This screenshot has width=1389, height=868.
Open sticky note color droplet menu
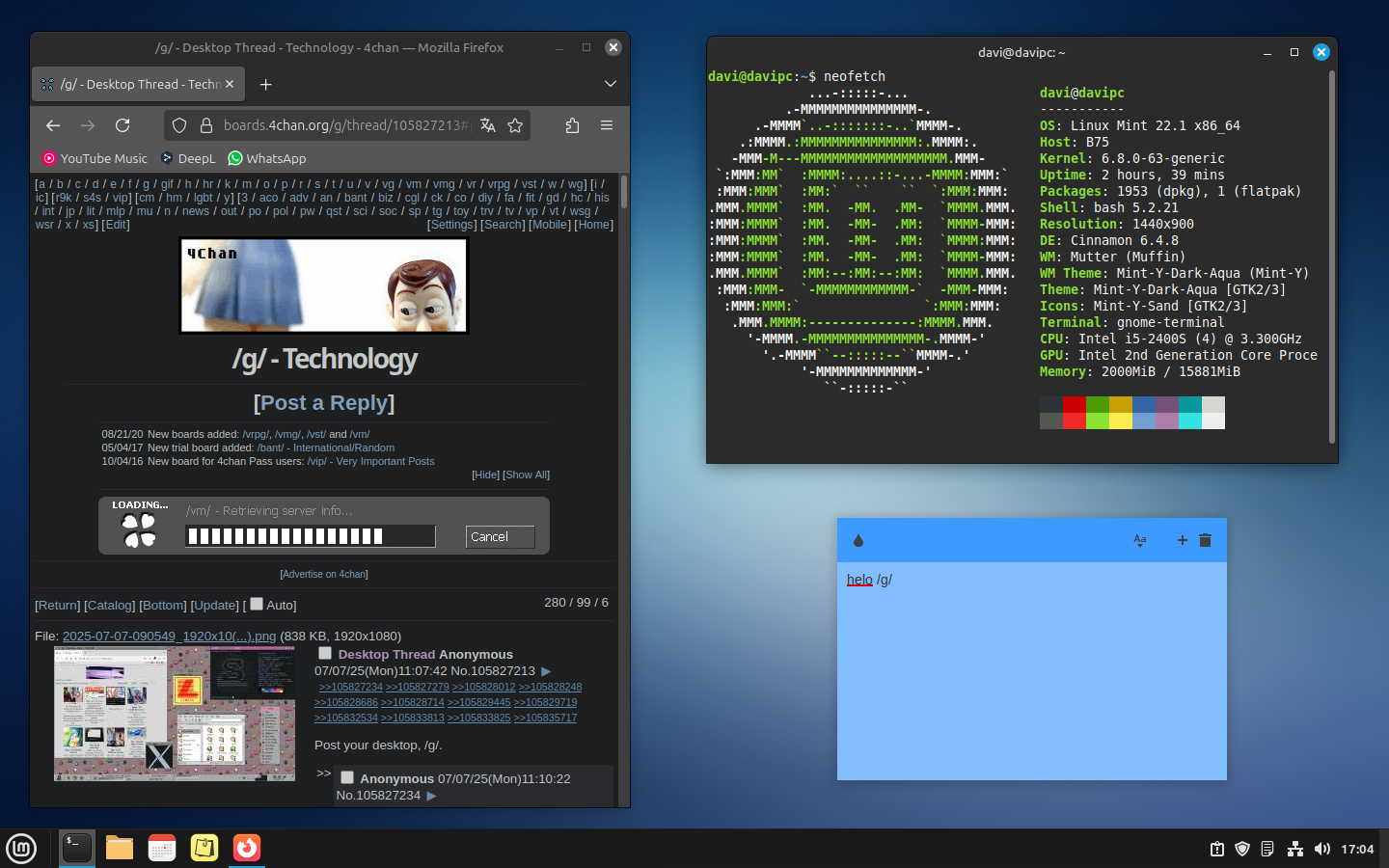(x=858, y=540)
